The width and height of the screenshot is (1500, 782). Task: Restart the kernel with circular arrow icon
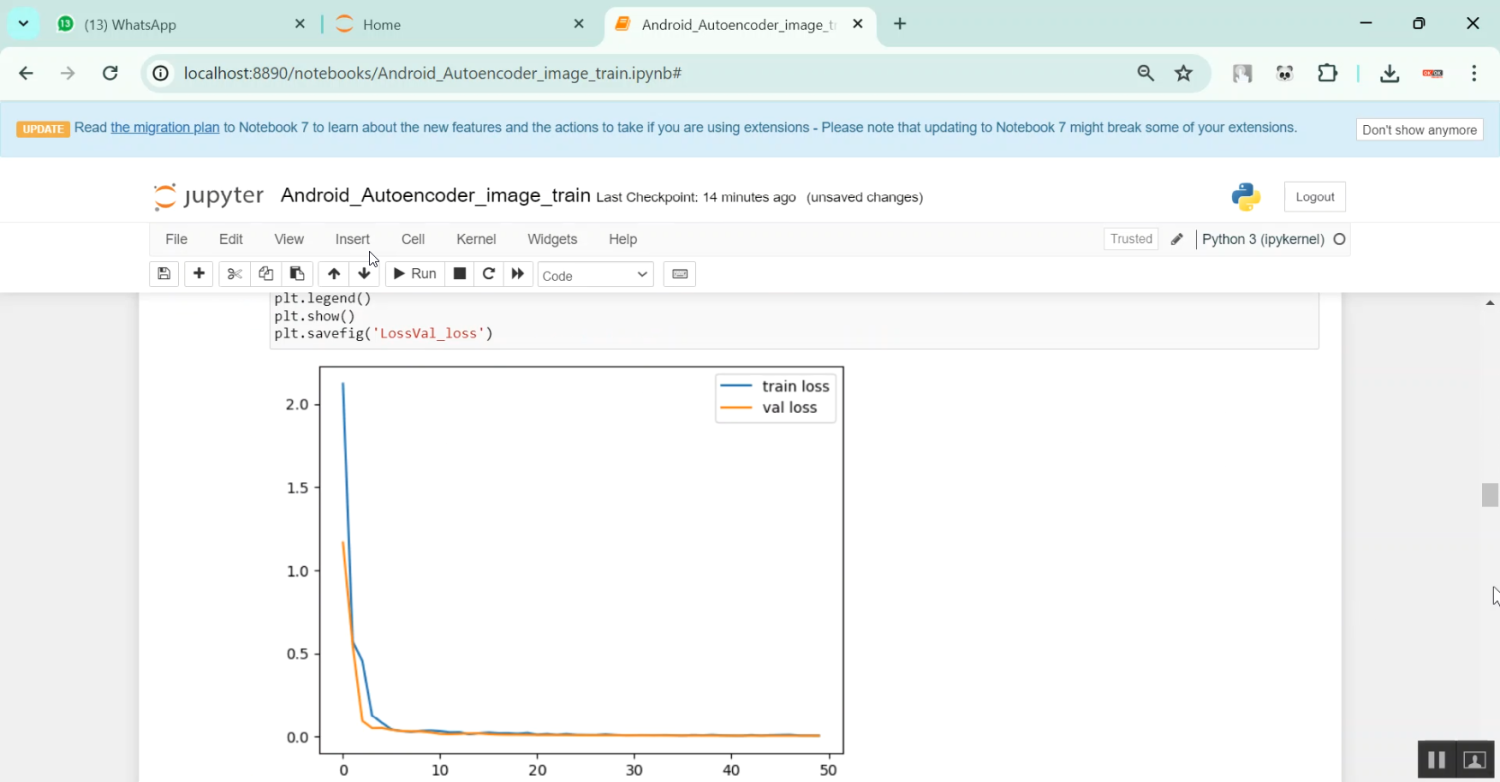(x=489, y=274)
